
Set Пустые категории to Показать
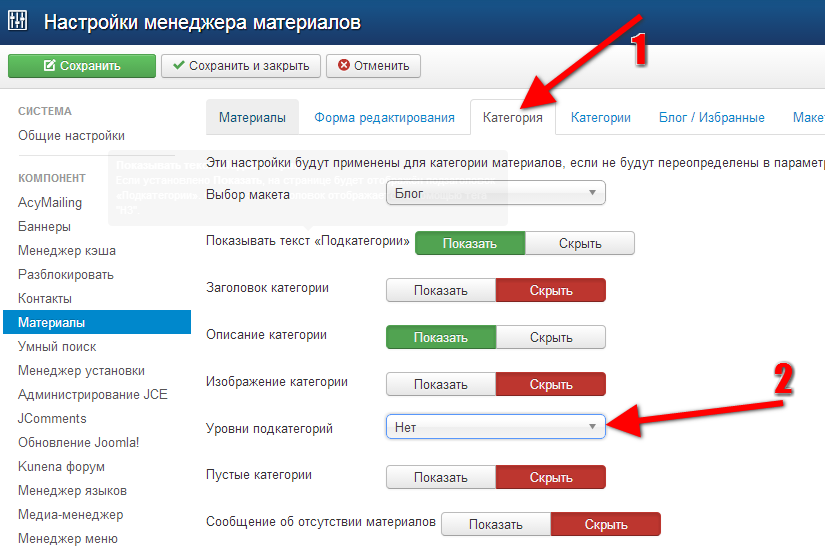(441, 477)
